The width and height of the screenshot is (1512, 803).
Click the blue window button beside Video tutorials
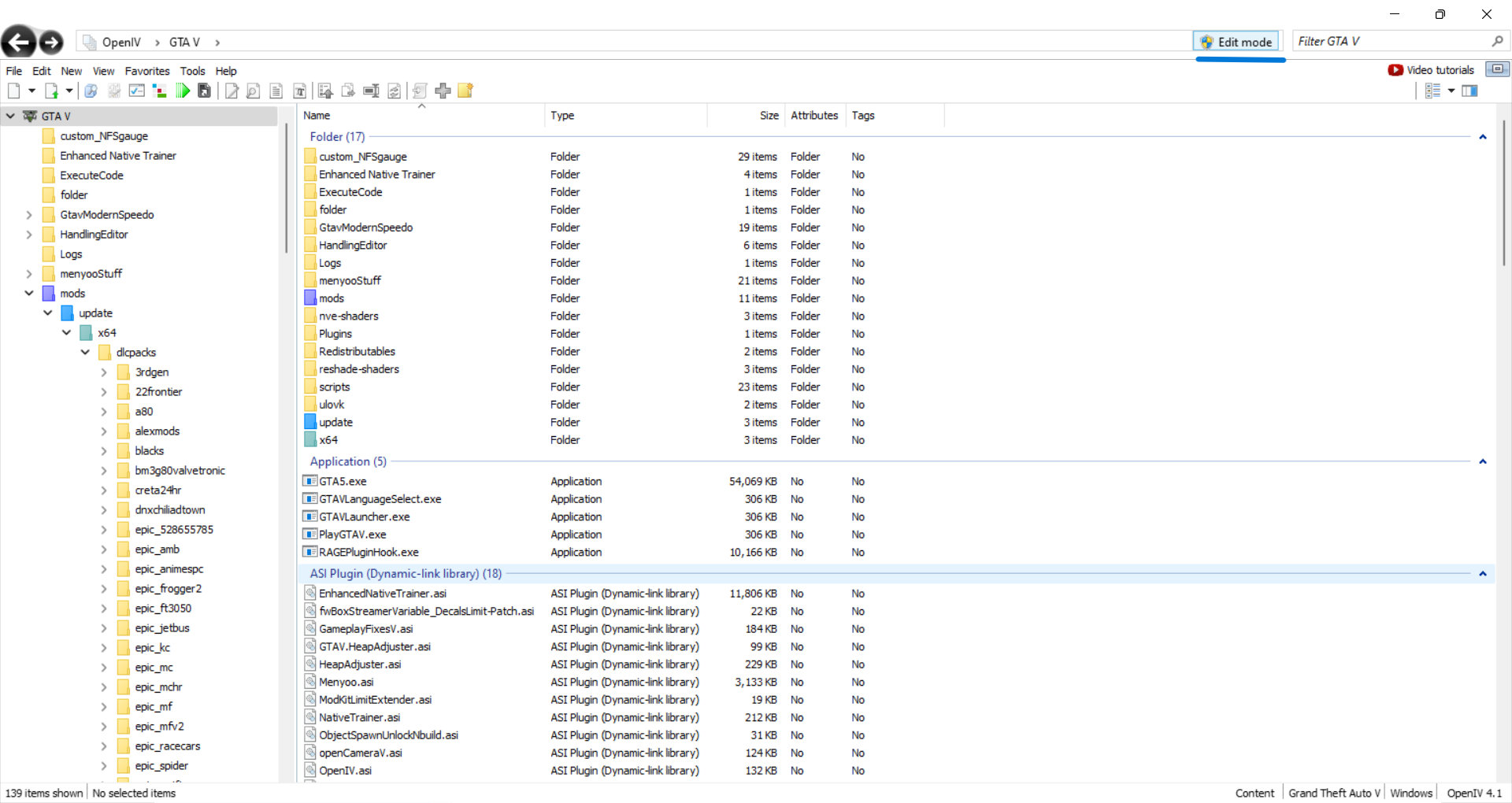[x=1497, y=69]
